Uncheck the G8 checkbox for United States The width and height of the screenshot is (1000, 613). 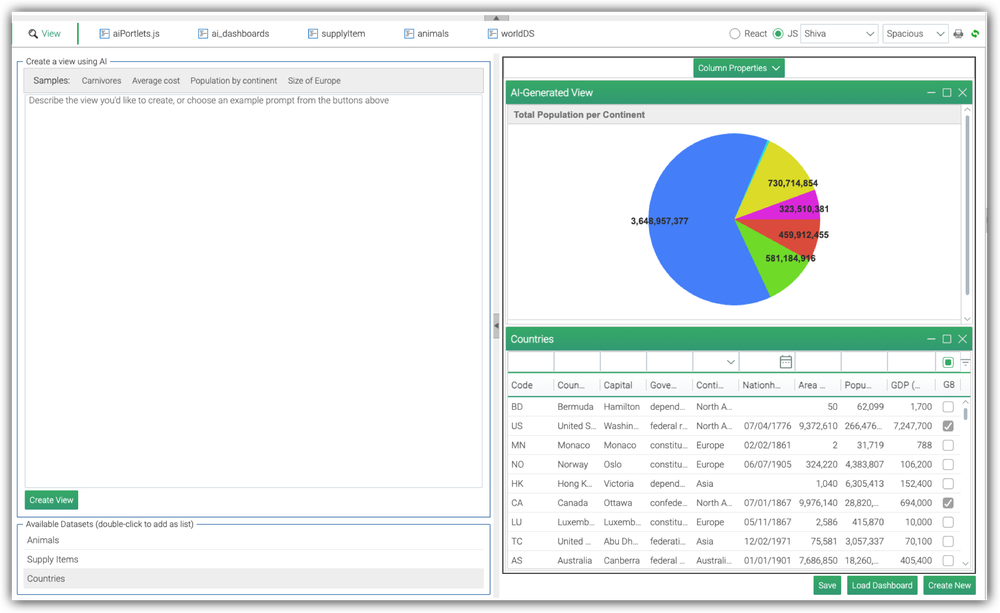pyautogui.click(x=947, y=426)
